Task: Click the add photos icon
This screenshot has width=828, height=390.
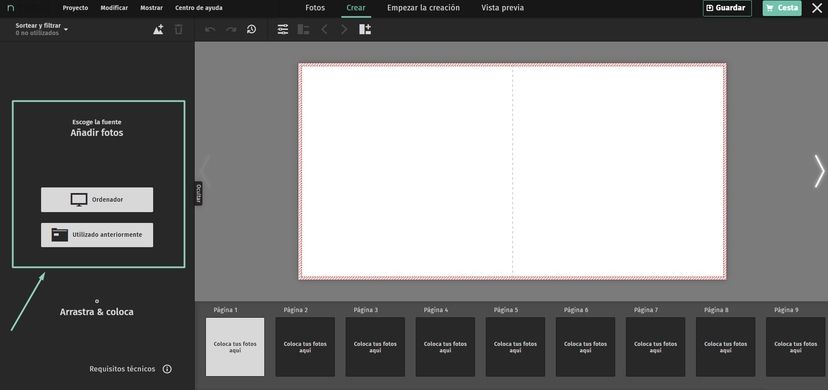Action: coord(158,30)
